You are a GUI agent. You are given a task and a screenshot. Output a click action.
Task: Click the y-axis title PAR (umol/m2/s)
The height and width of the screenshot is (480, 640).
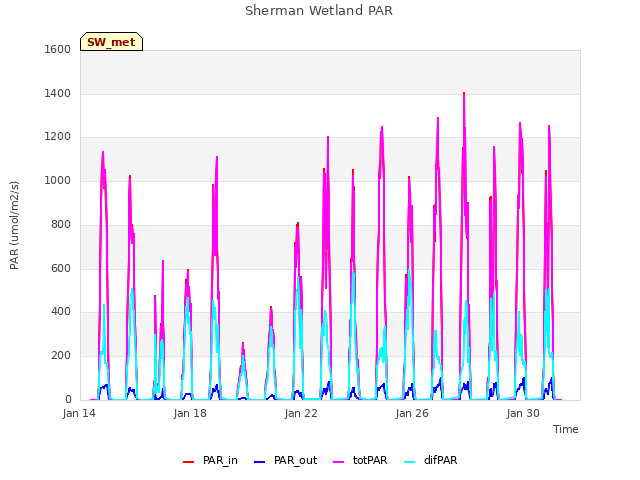[14, 225]
